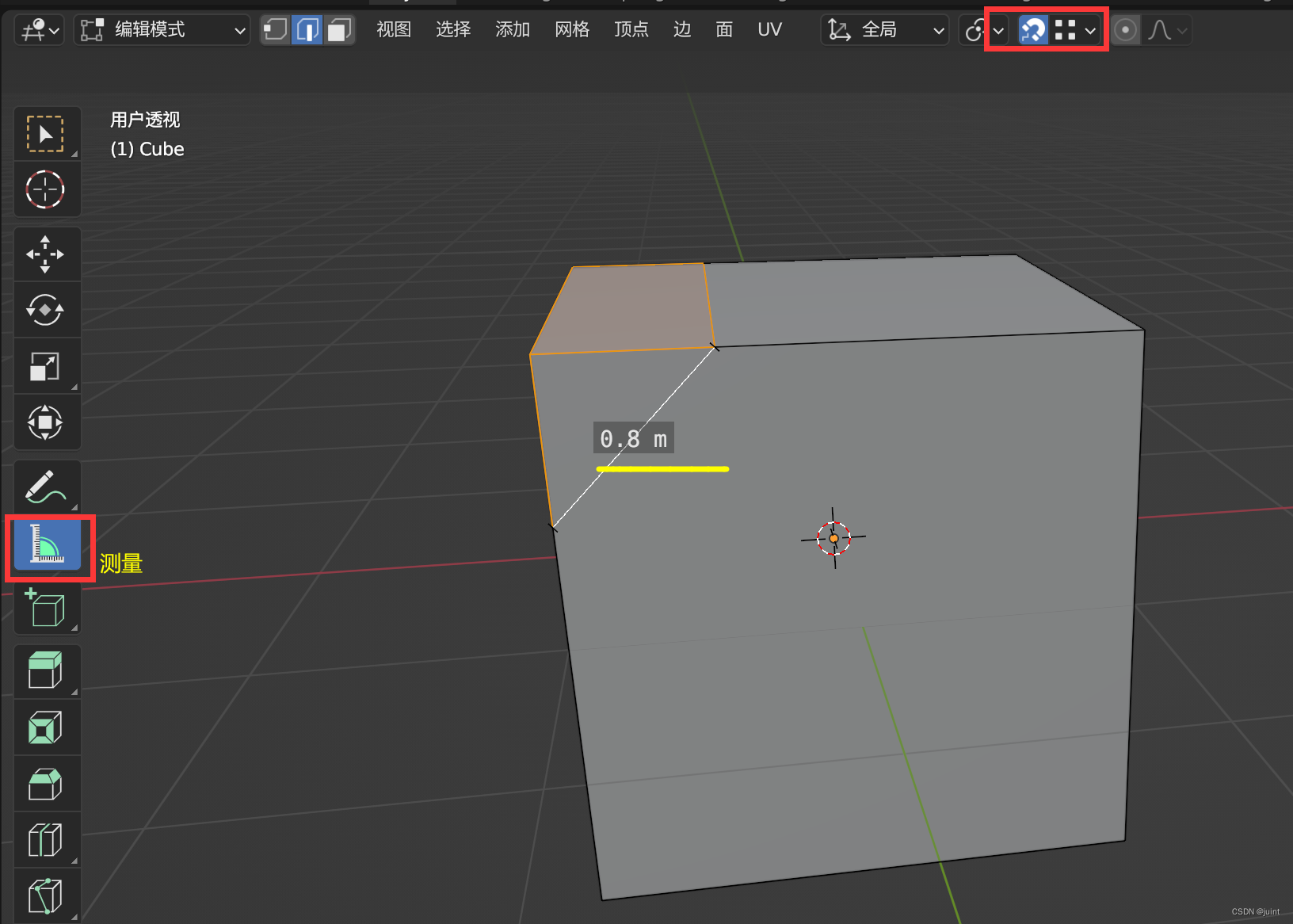1293x924 pixels.
Task: Select the Transform tool
Action: pos(46,422)
